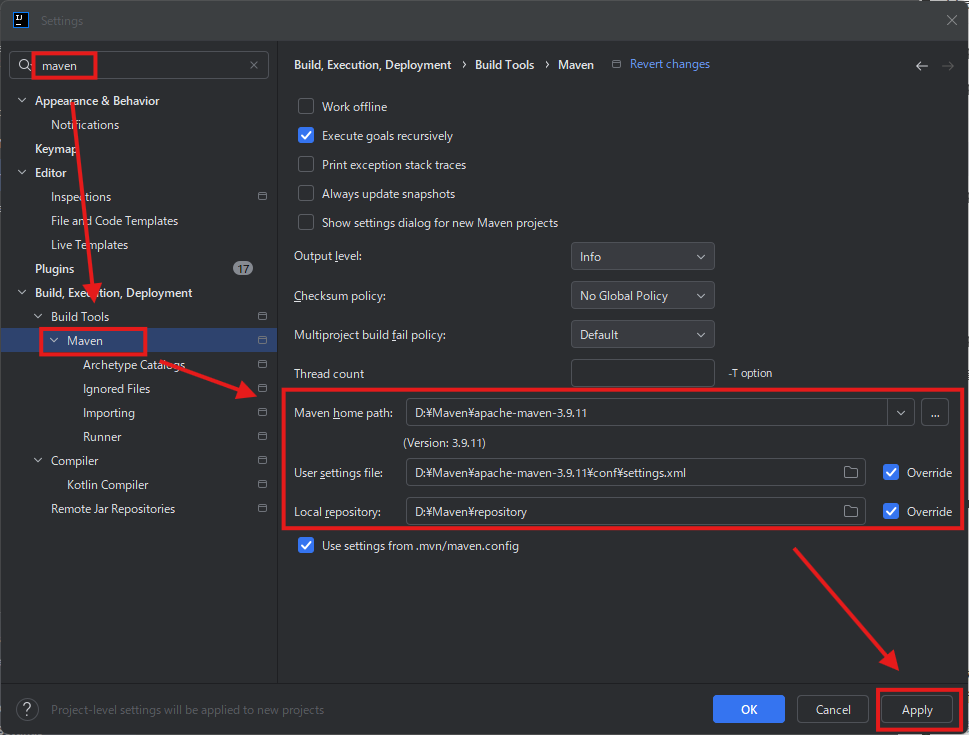
Task: Close the Settings dialog
Action: tap(951, 20)
